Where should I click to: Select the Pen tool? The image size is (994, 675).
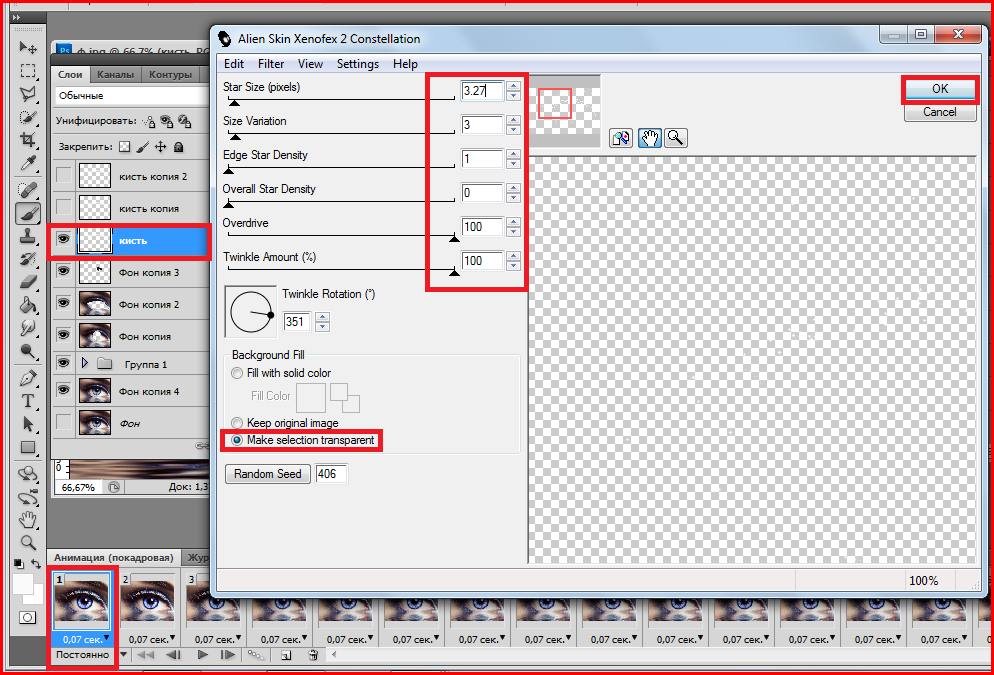[x=28, y=378]
